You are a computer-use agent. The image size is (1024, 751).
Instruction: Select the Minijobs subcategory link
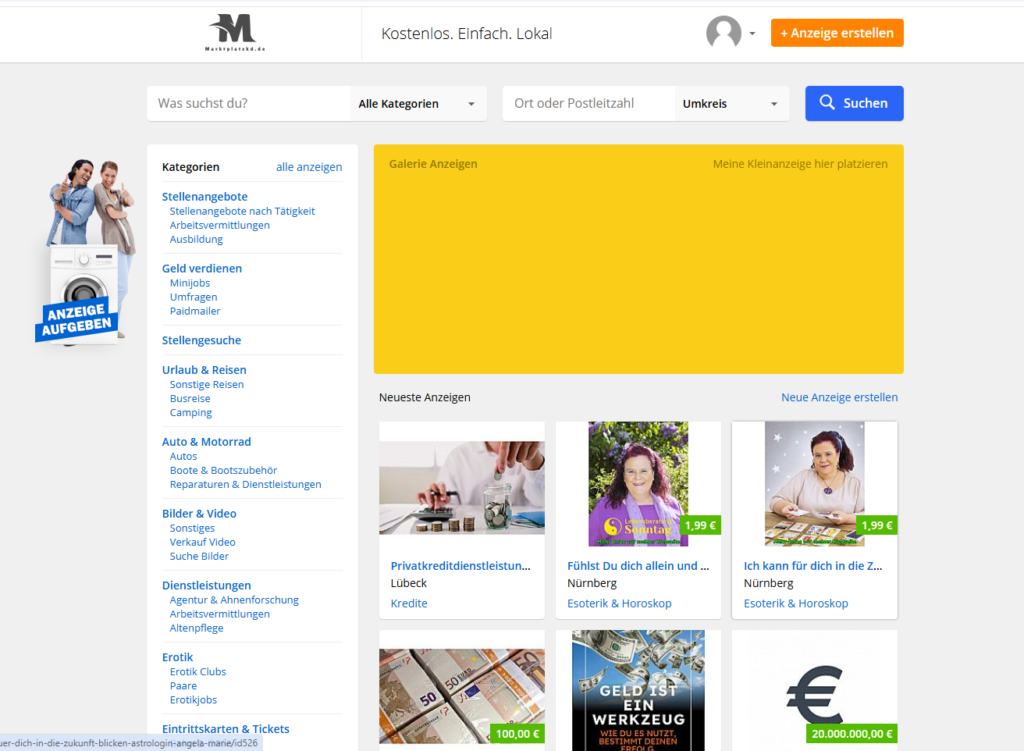point(190,283)
